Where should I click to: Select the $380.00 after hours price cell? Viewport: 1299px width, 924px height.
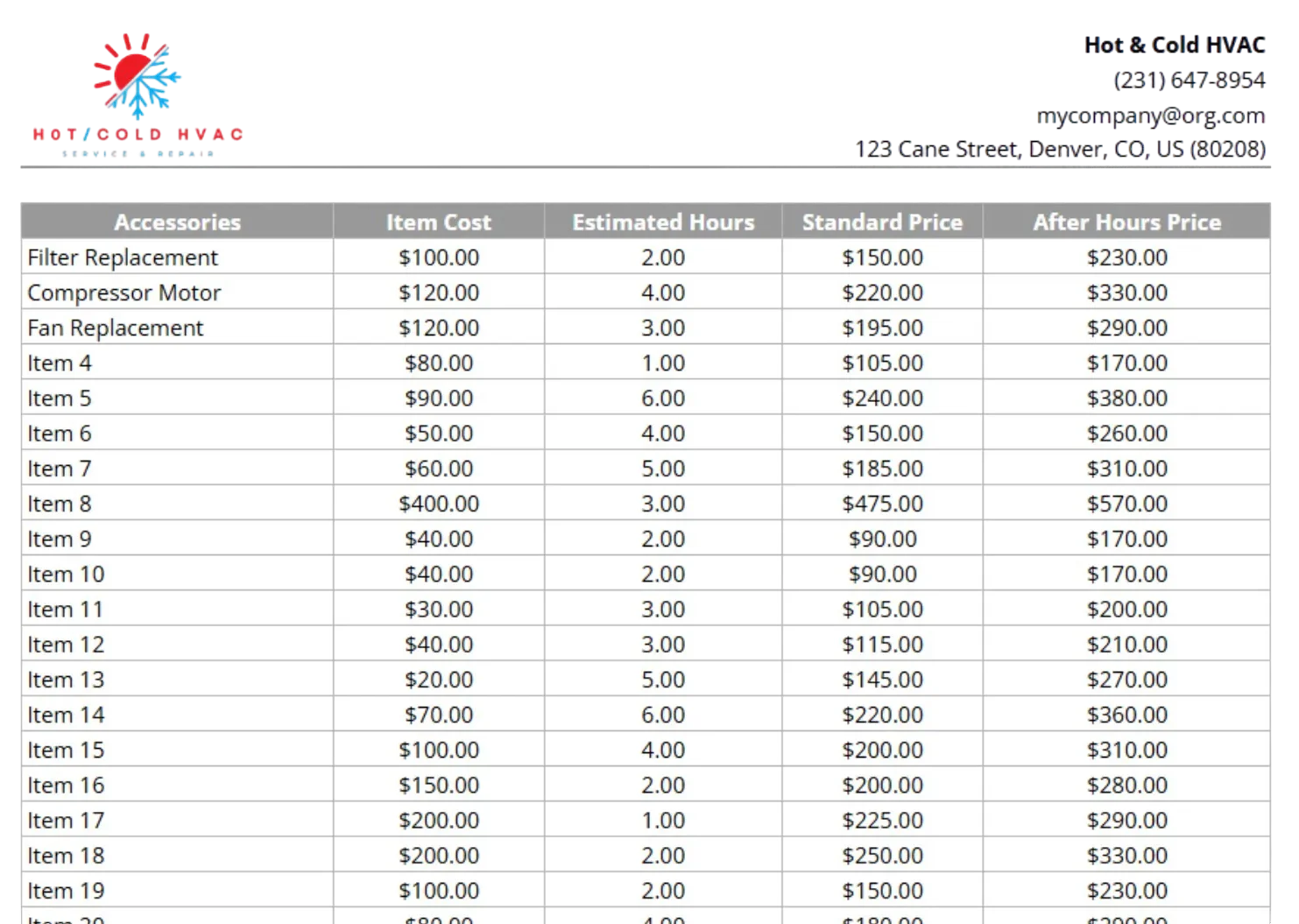(1126, 399)
